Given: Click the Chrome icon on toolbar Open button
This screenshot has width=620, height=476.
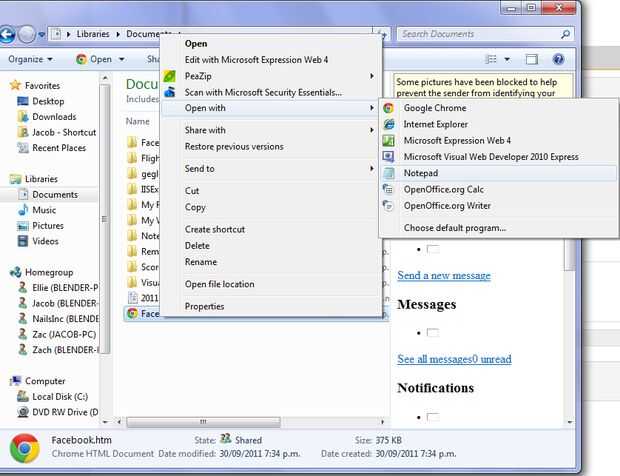Looking at the screenshot, I should tap(81, 59).
